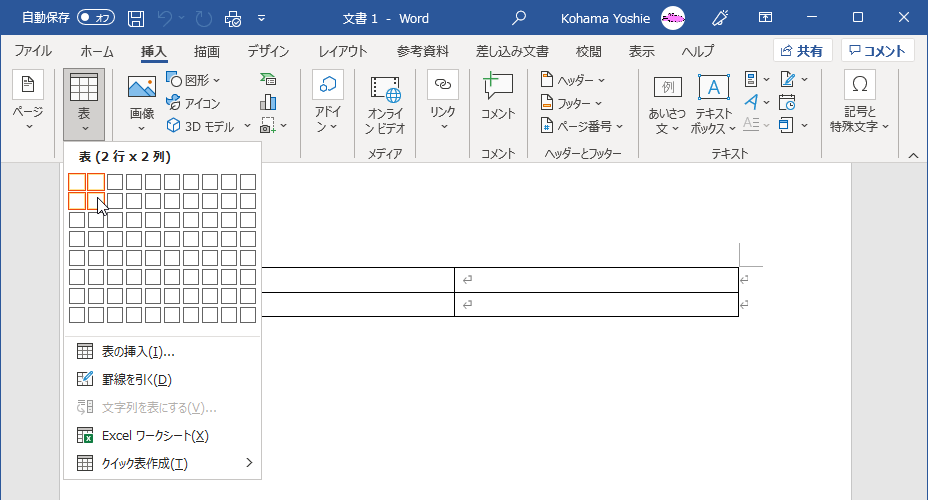Click the アイコン (Icons) insert button
The image size is (928, 500).
pyautogui.click(x=193, y=103)
